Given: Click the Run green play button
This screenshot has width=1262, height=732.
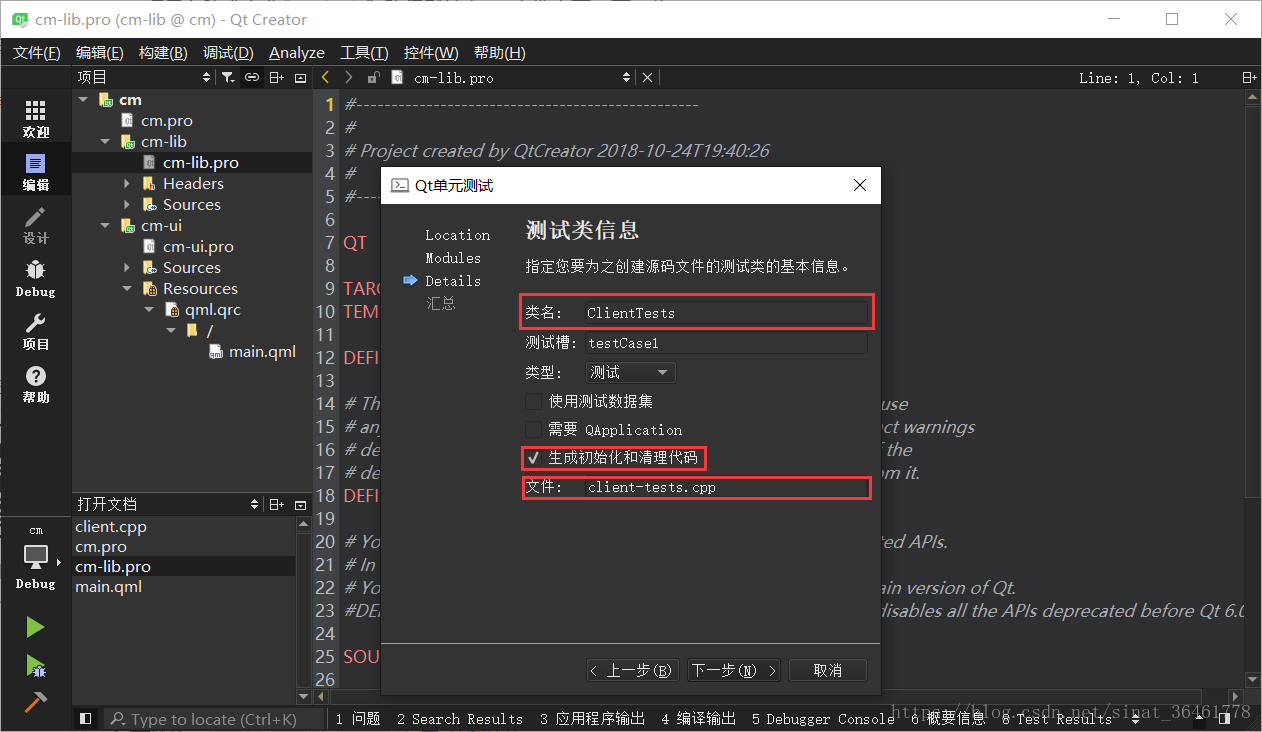Looking at the screenshot, I should click(35, 627).
